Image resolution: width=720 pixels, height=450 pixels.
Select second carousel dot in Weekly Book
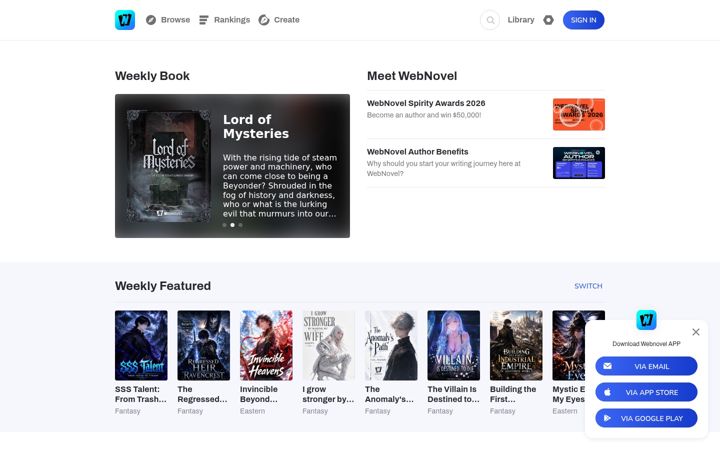(232, 225)
